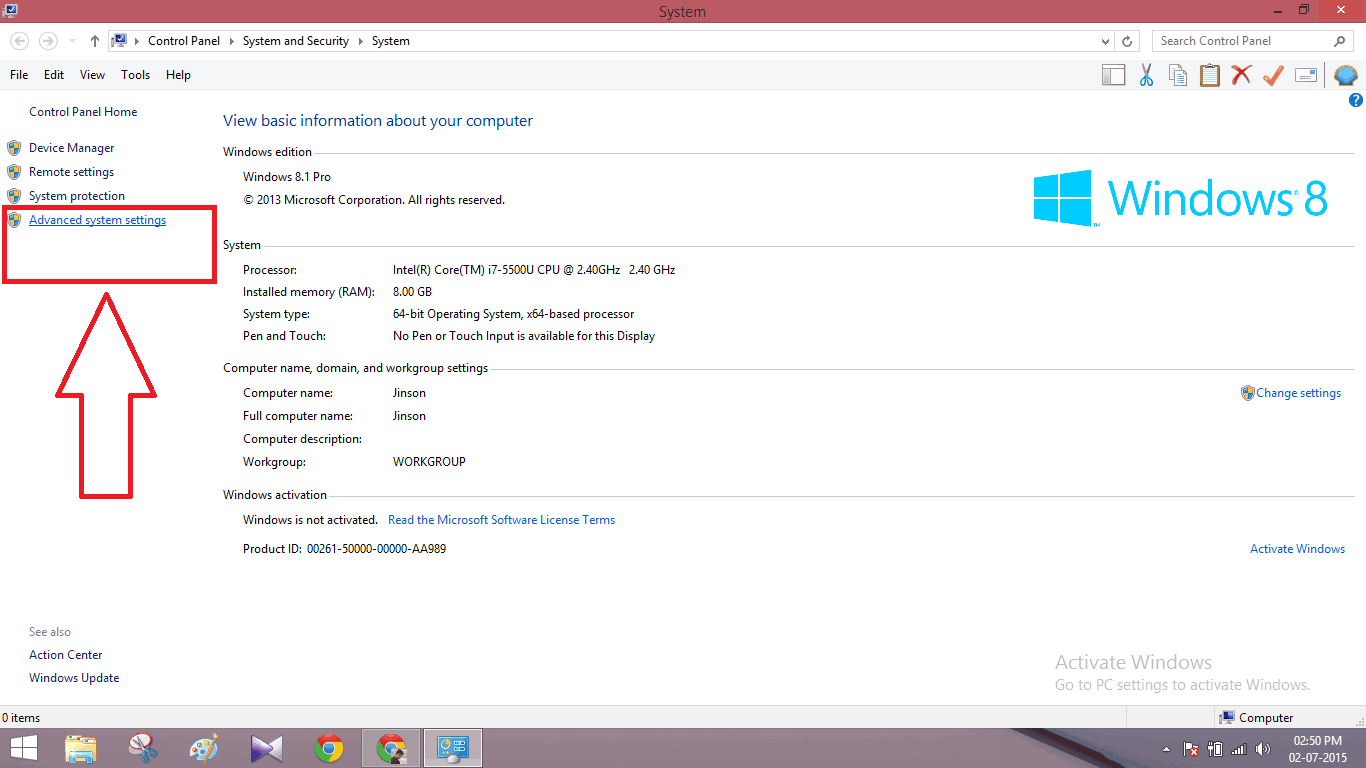This screenshot has width=1366, height=768.
Task: Open System protection link
Action: pos(77,196)
